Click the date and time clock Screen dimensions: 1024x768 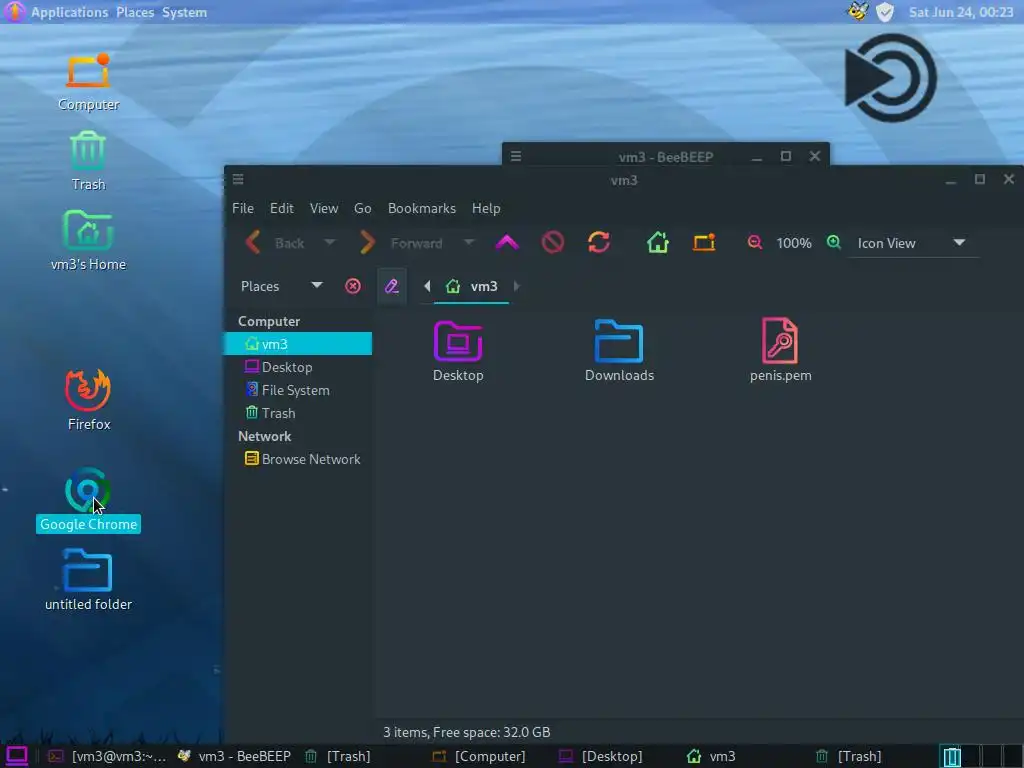tap(961, 12)
